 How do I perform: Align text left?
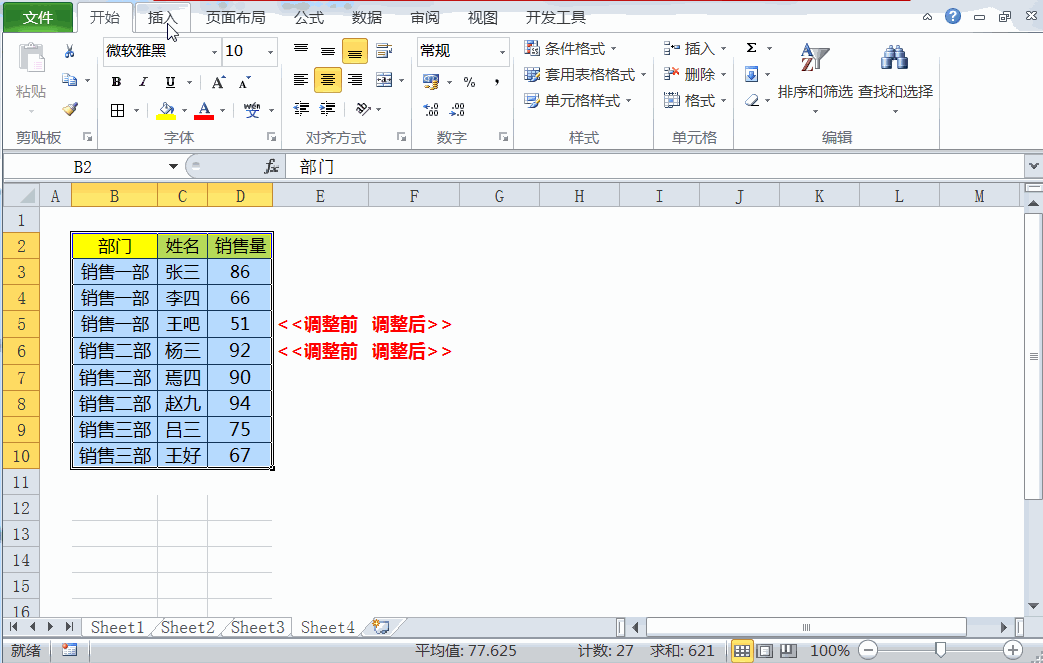click(x=301, y=80)
